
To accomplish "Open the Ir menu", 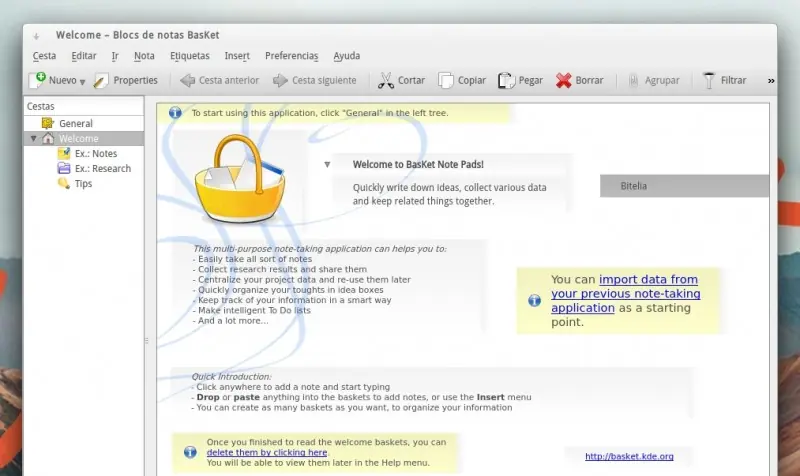I will 115,56.
